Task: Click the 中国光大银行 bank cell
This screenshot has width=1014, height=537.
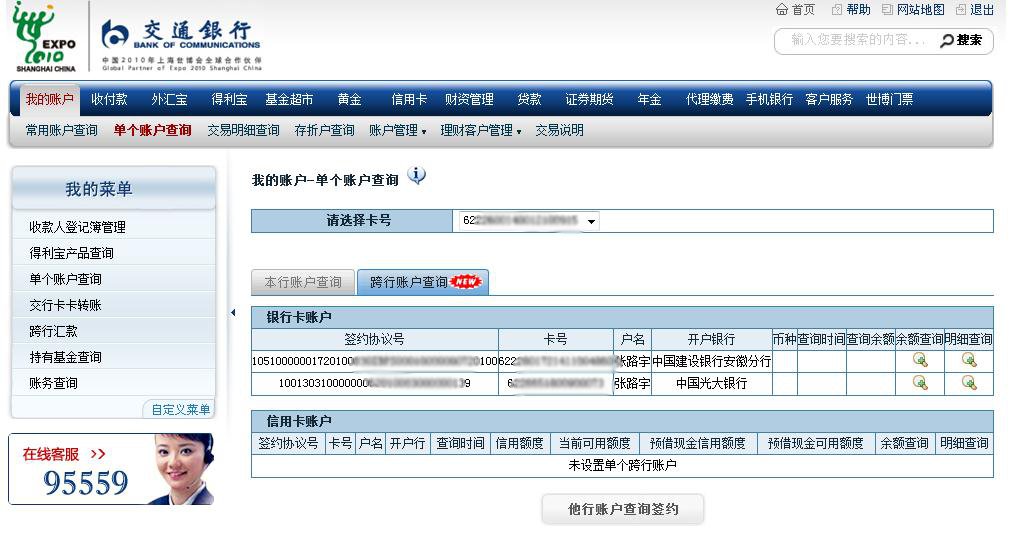Action: pyautogui.click(x=711, y=384)
